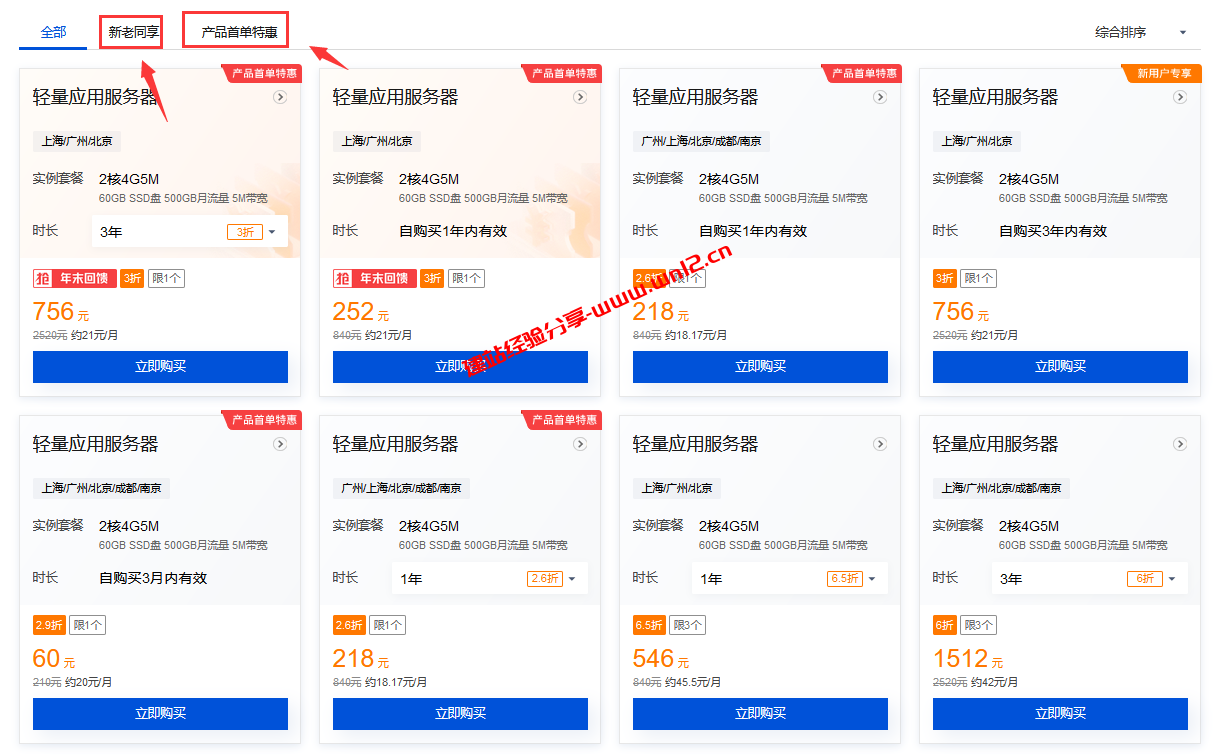1228x756 pixels.
Task: Open the 综合排序 sort dropdown
Action: point(1141,32)
